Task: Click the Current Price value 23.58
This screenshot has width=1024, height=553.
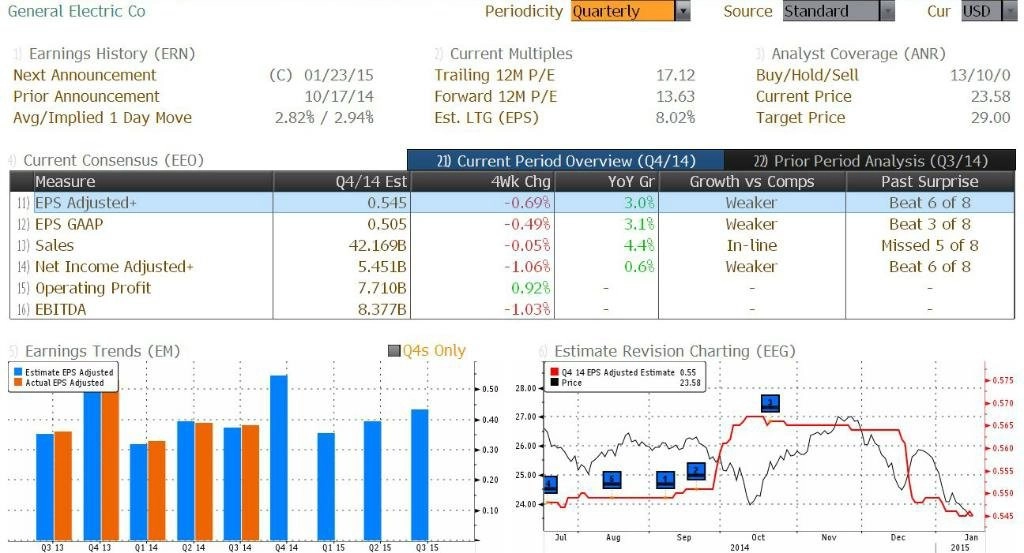Action: (991, 97)
